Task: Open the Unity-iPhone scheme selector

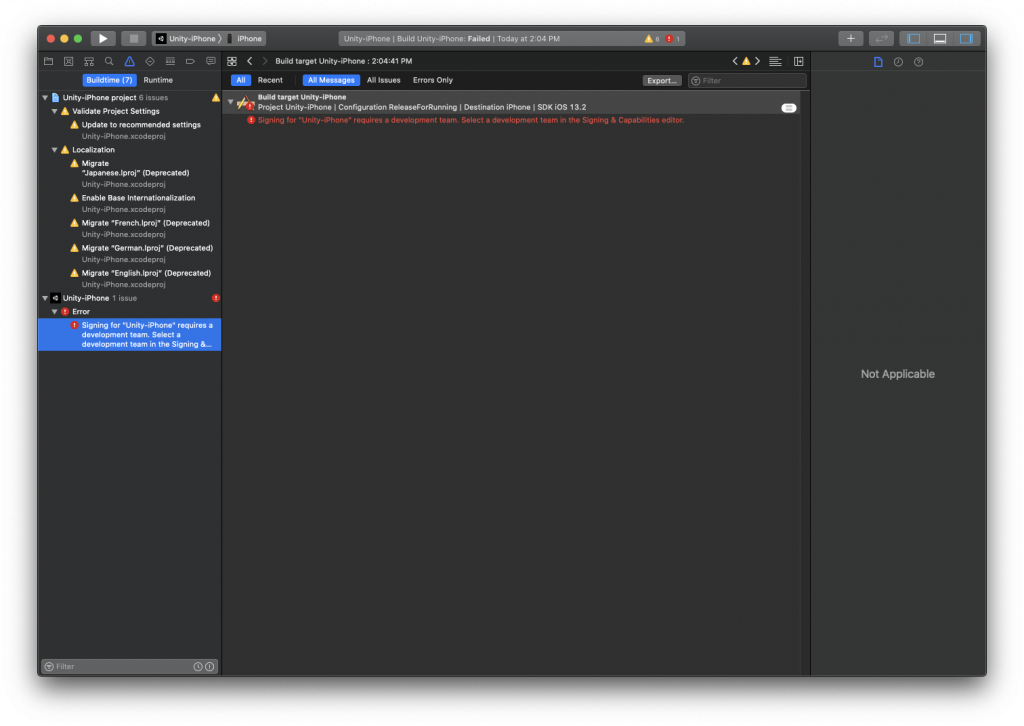Action: pos(187,39)
